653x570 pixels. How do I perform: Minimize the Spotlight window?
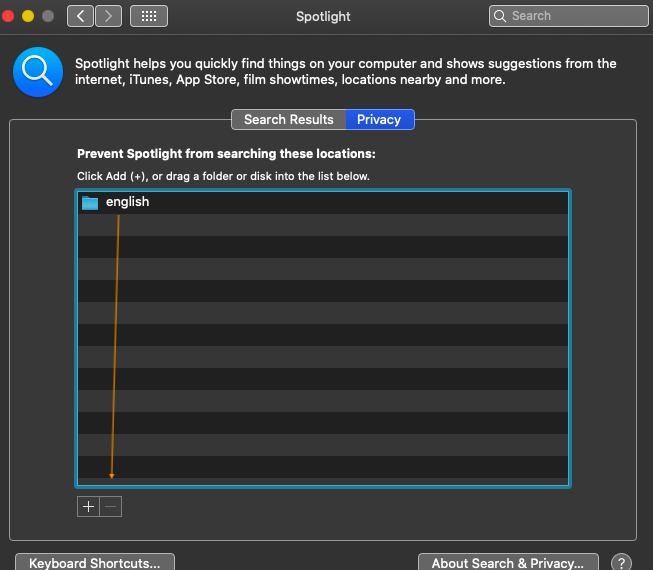coord(28,16)
